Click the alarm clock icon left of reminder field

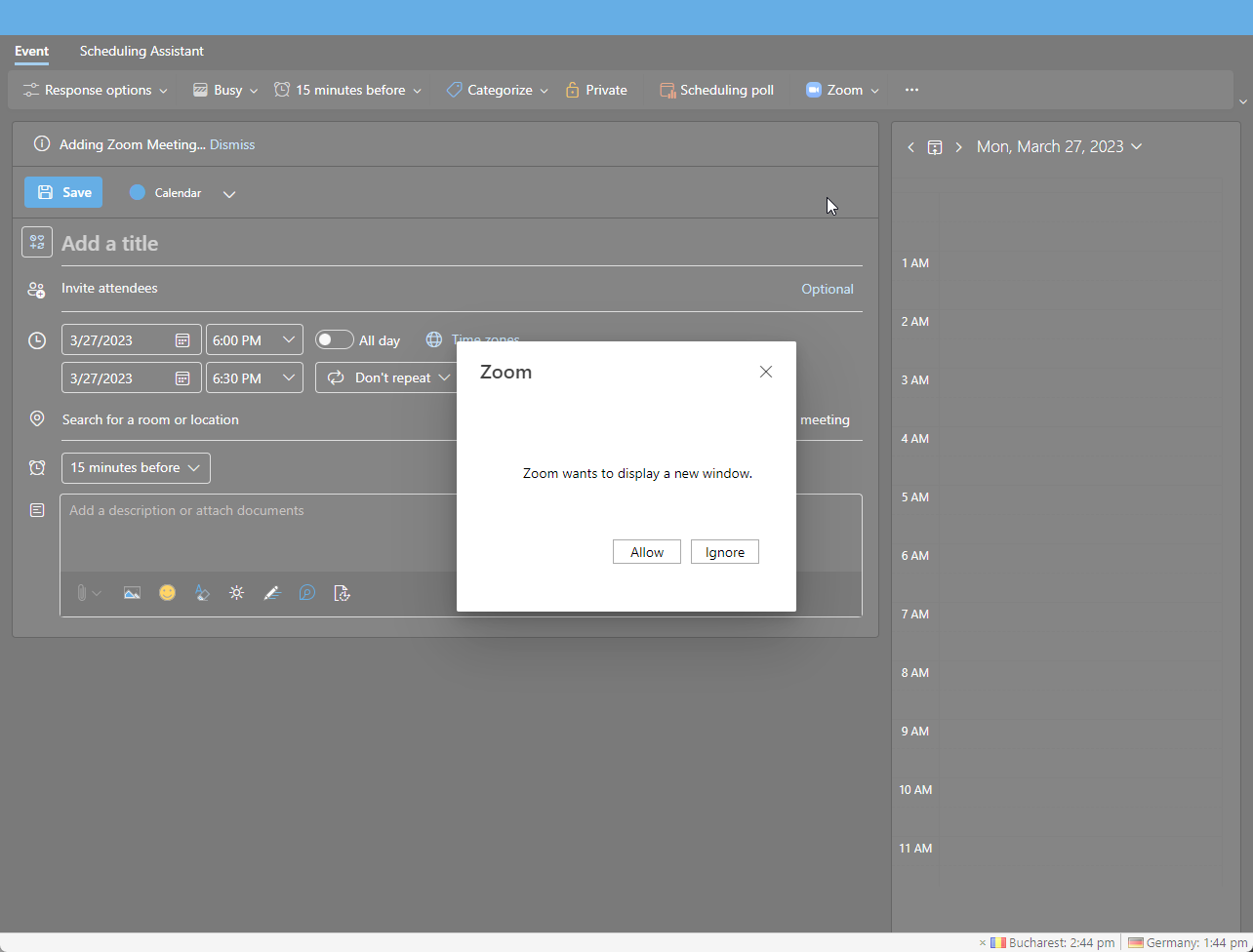coord(37,468)
